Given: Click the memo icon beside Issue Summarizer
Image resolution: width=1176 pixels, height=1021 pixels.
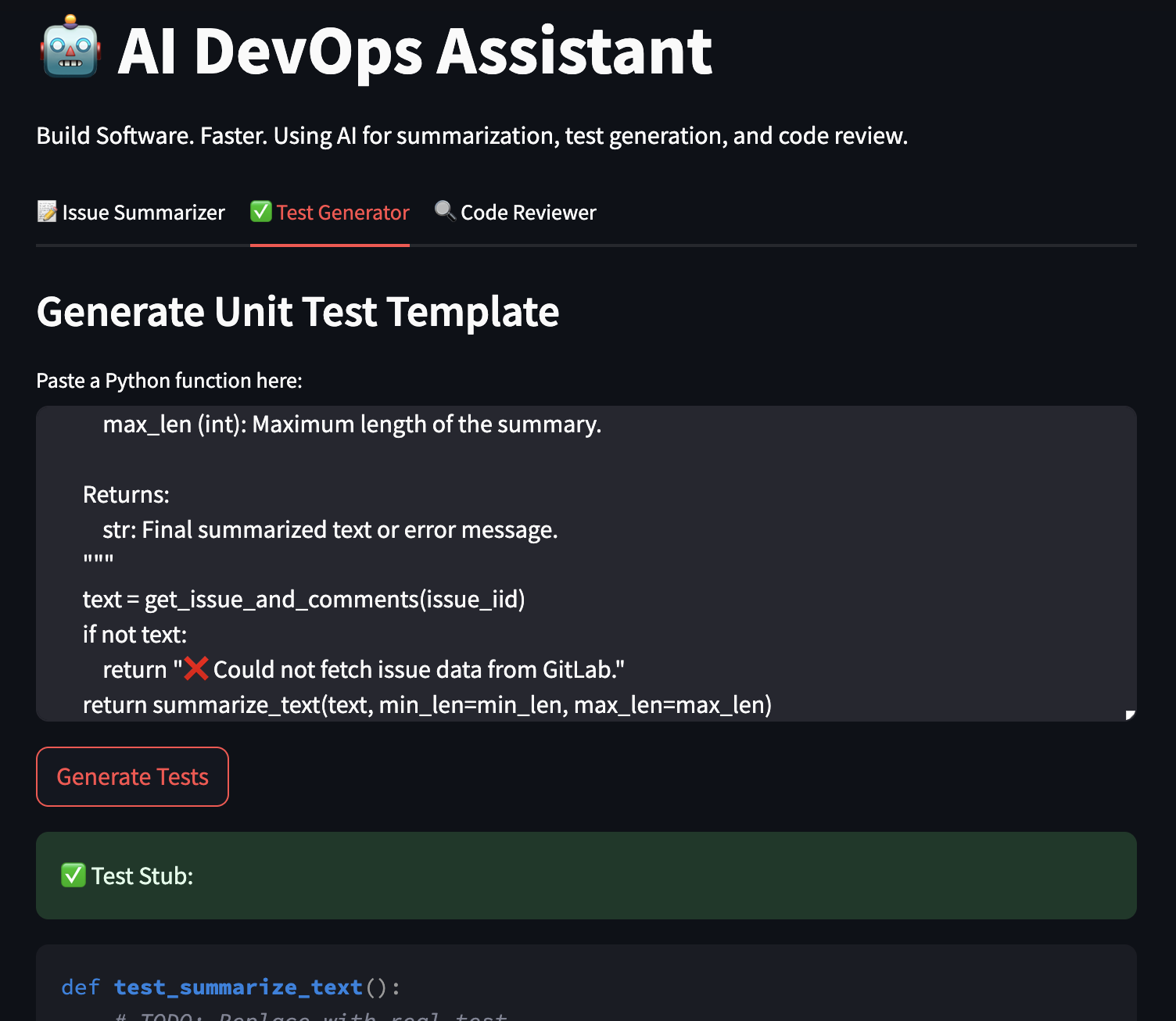Looking at the screenshot, I should (x=47, y=212).
